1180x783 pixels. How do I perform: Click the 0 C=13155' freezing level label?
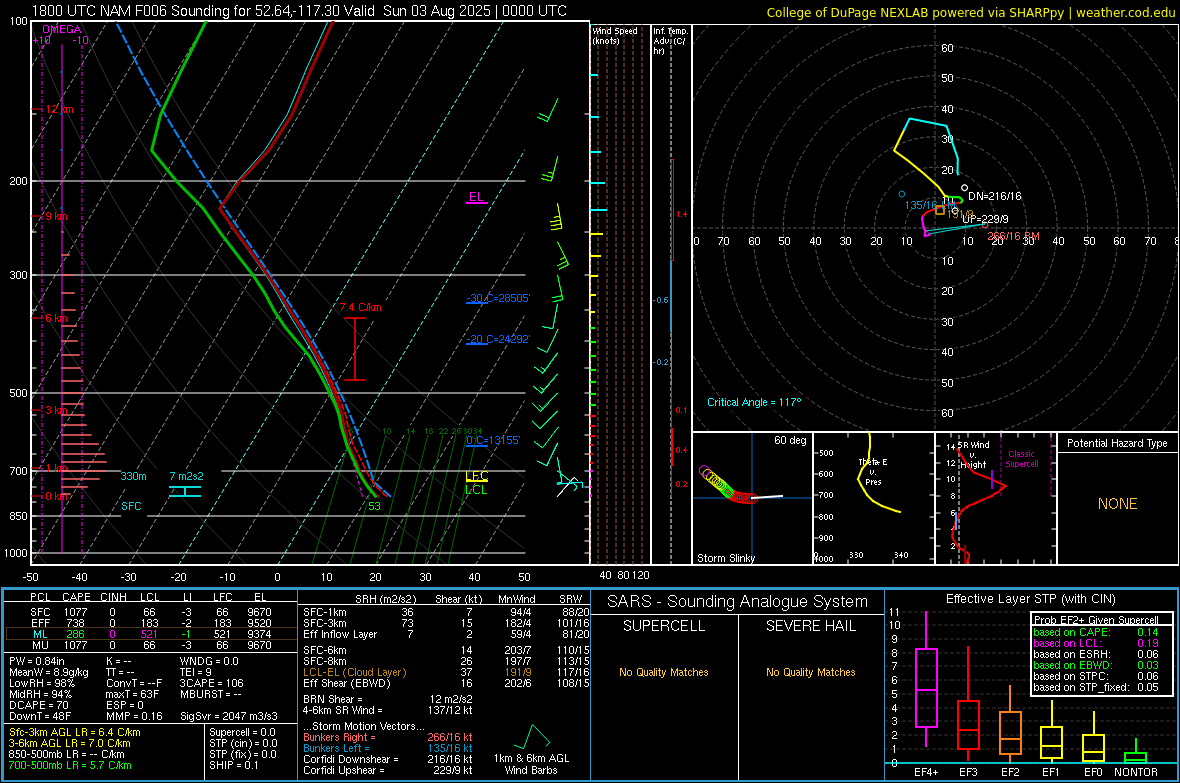point(493,440)
